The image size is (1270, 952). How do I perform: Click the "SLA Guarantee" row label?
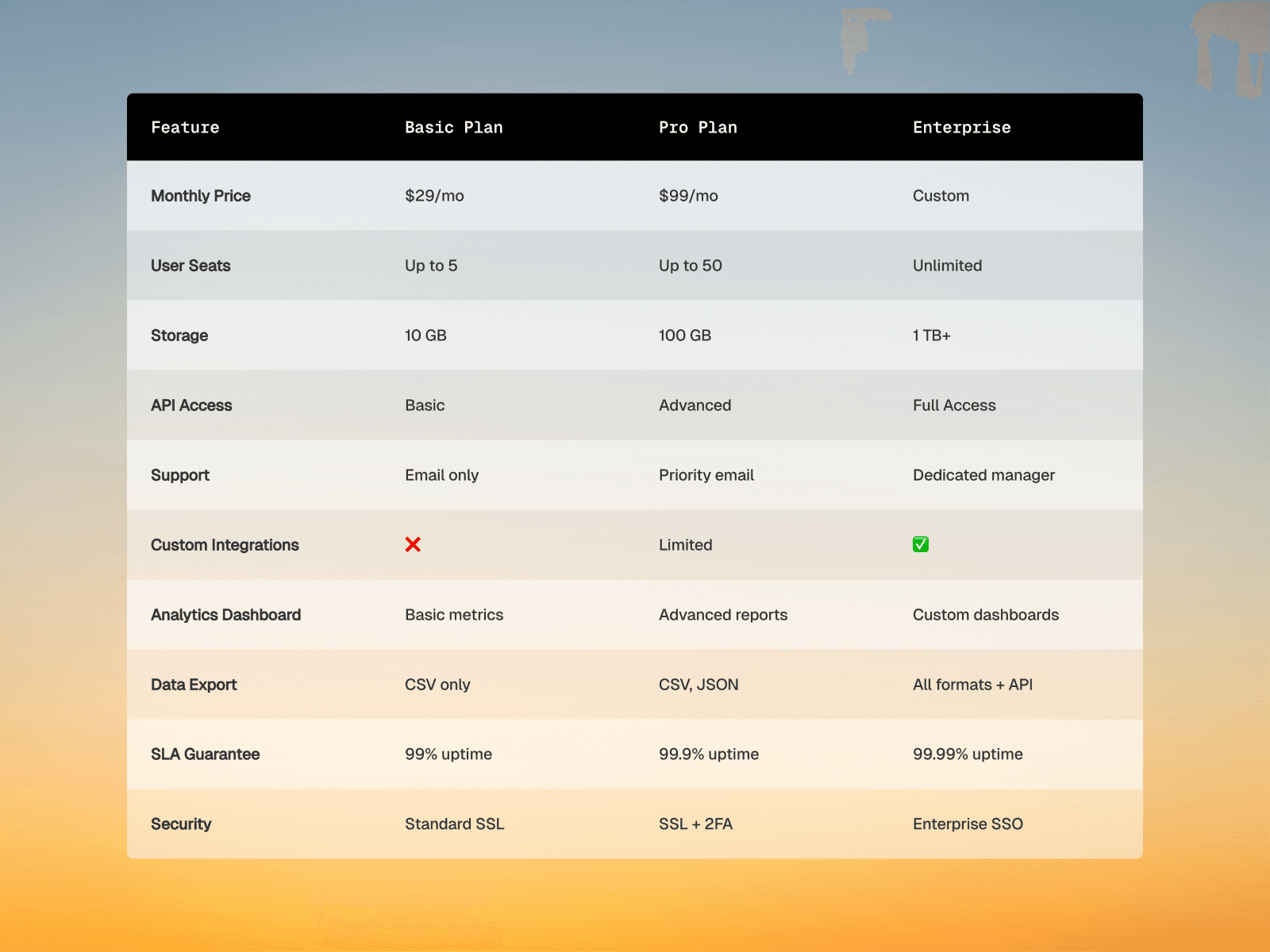205,754
